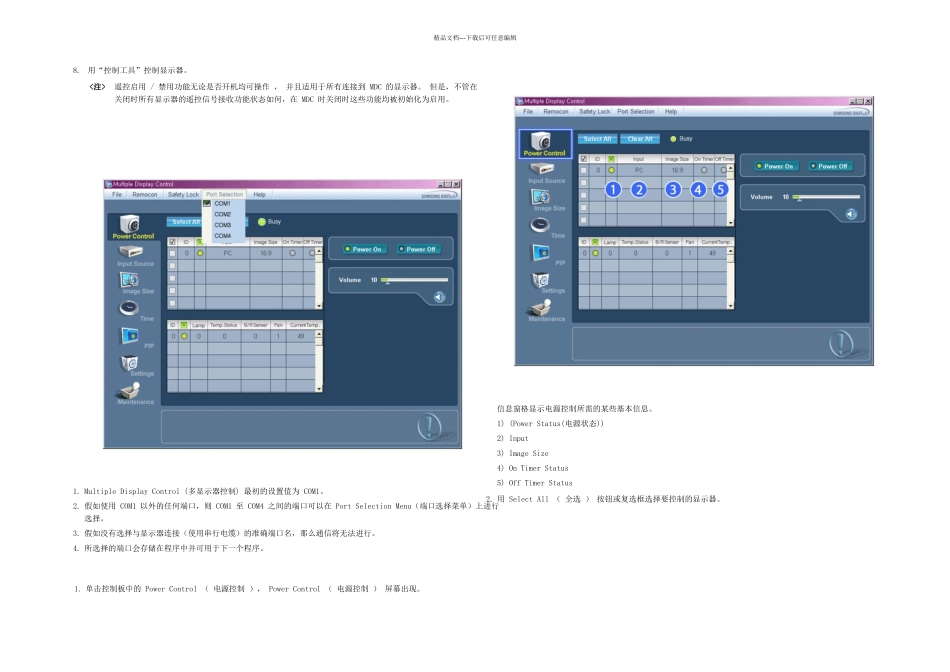Toggle header select-all checkbox in Clear All window

(583, 159)
